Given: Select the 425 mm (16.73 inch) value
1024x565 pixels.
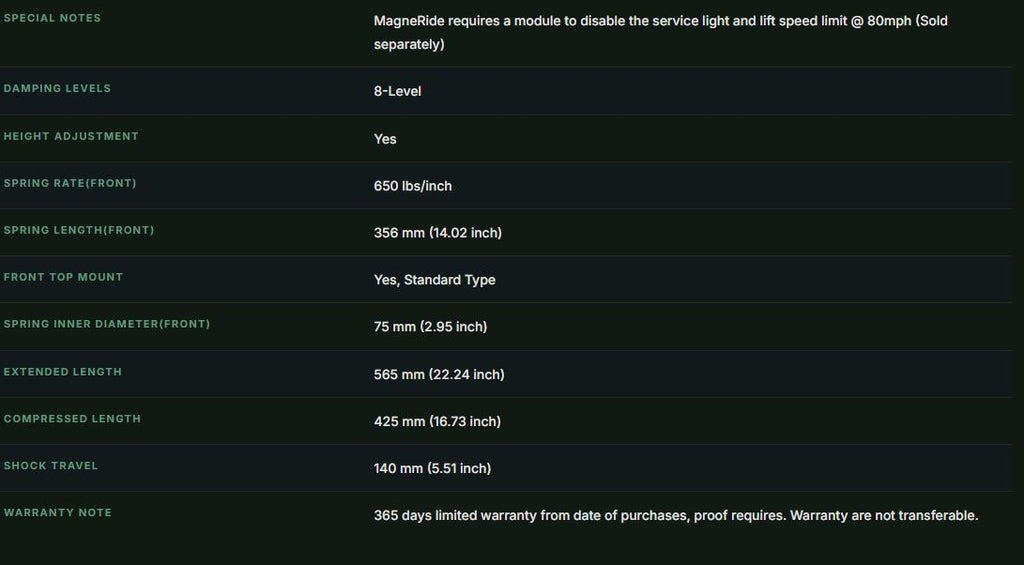Looking at the screenshot, I should pyautogui.click(x=438, y=422).
